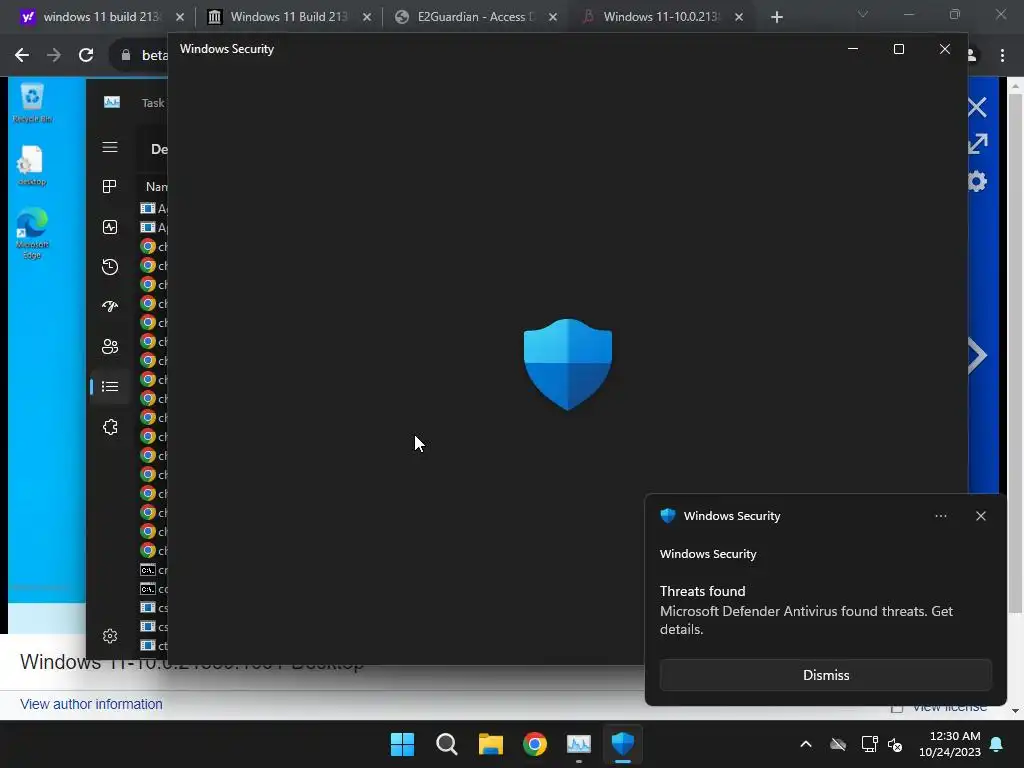Click Windows Security shield on taskbar
This screenshot has height=768, width=1024.
622,744
